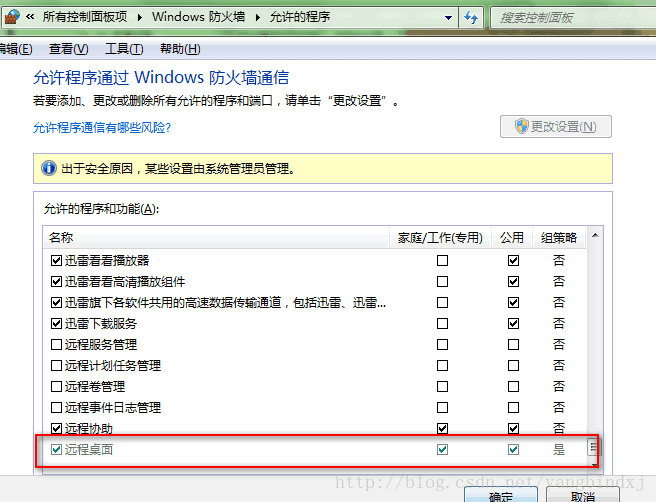The image size is (656, 502).
Task: Enable 家庭/工作 checkbox for 迅雷看看播放器
Action: [x=442, y=261]
